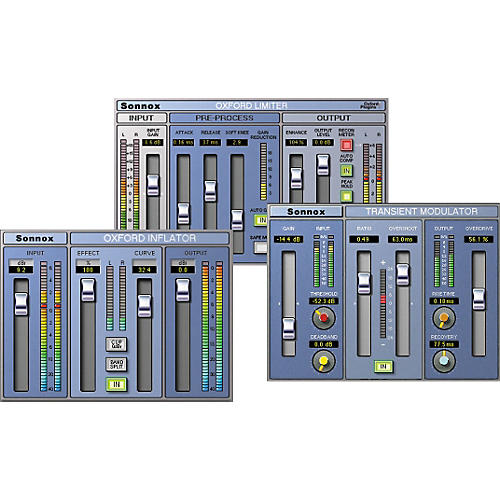
Task: Click the Soft Knee fader handle in Oxford Limiter
Action: click(237, 220)
